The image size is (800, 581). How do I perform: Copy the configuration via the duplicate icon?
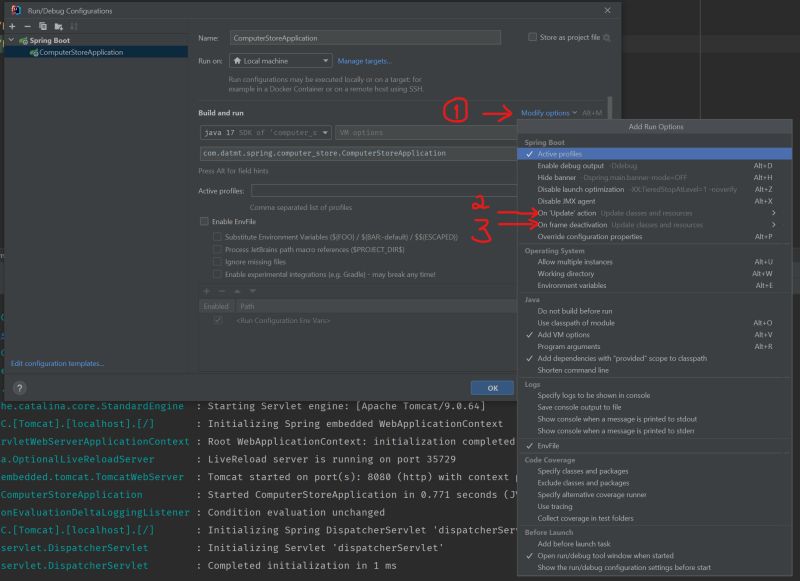click(43, 26)
